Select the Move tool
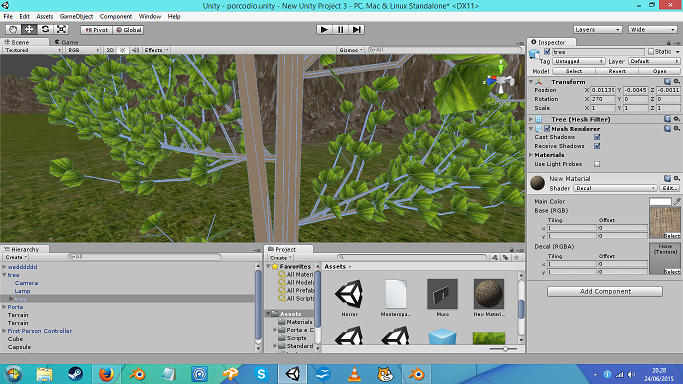Screen dimensions: 683x384 (29, 30)
